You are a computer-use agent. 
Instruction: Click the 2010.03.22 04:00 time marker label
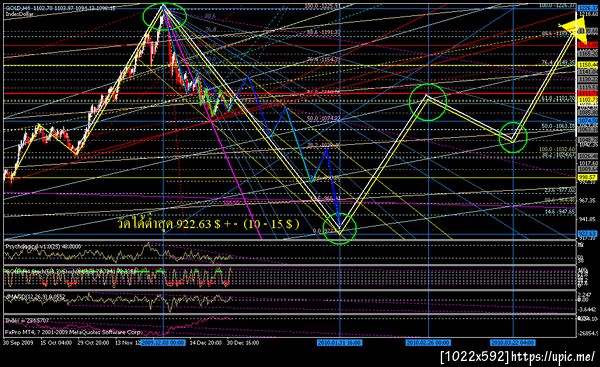coord(513,343)
